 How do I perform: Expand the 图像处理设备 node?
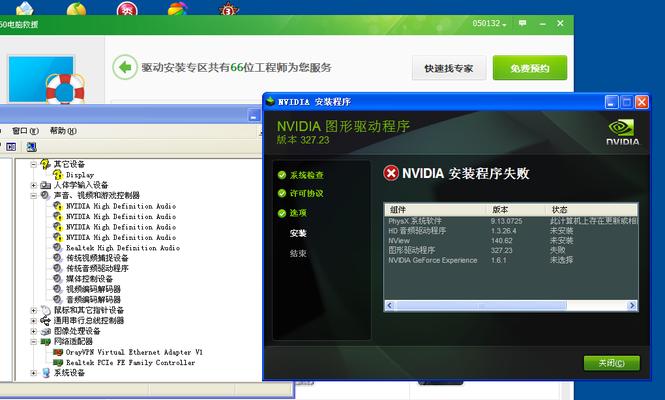pos(34,331)
